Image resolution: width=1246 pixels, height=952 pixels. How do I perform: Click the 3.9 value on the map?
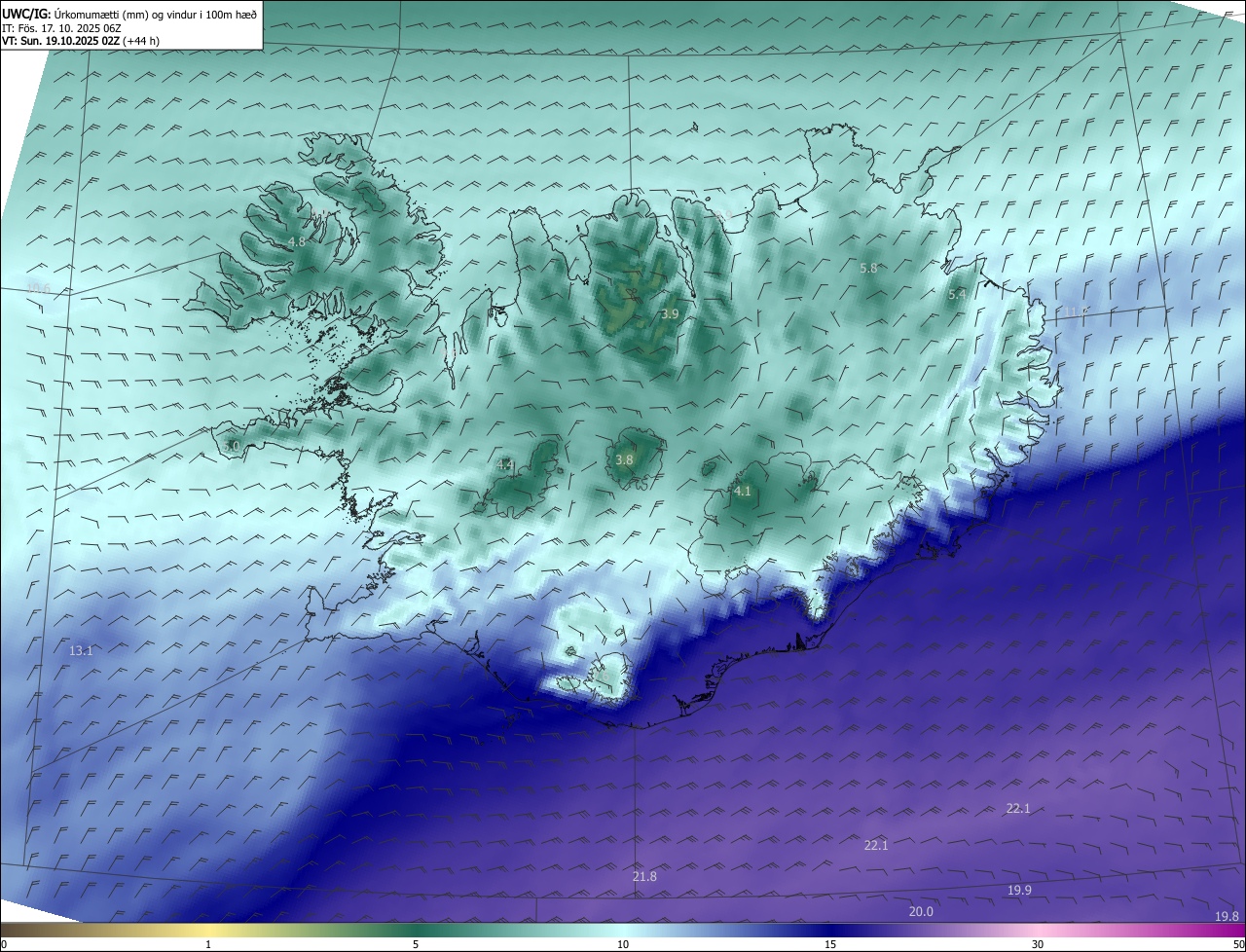669,313
